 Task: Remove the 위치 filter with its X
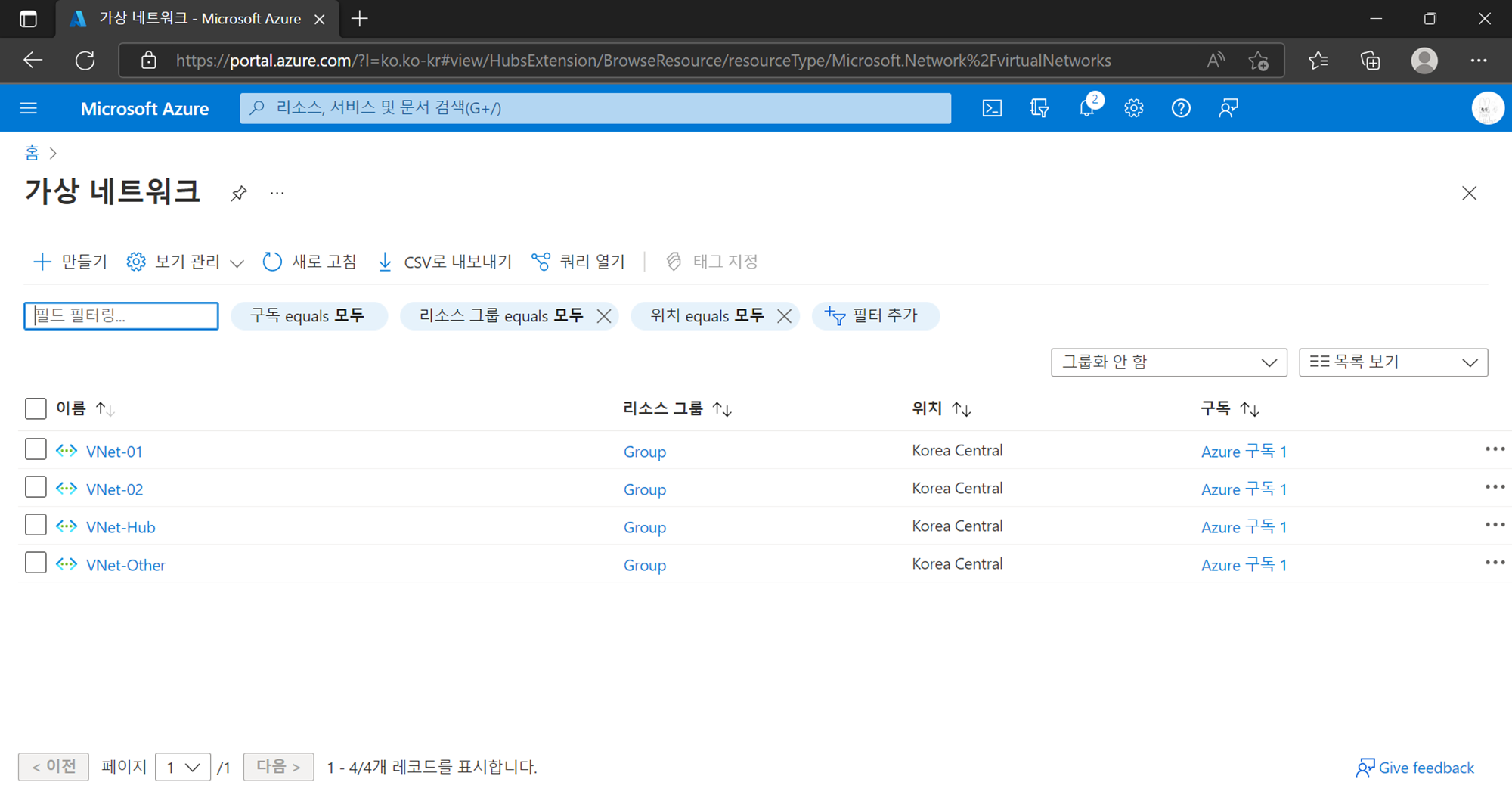pos(785,316)
